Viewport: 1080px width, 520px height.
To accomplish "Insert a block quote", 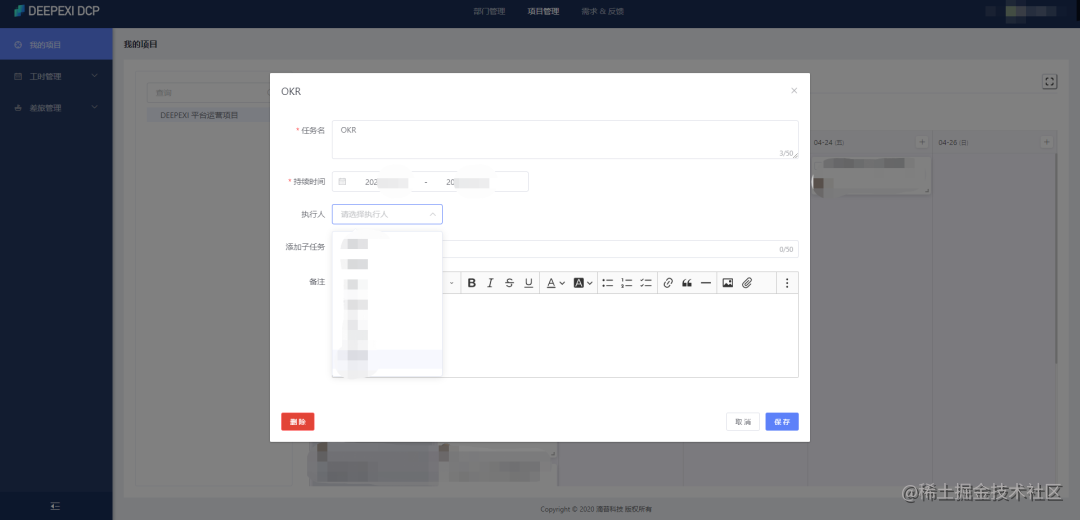I will [687, 283].
